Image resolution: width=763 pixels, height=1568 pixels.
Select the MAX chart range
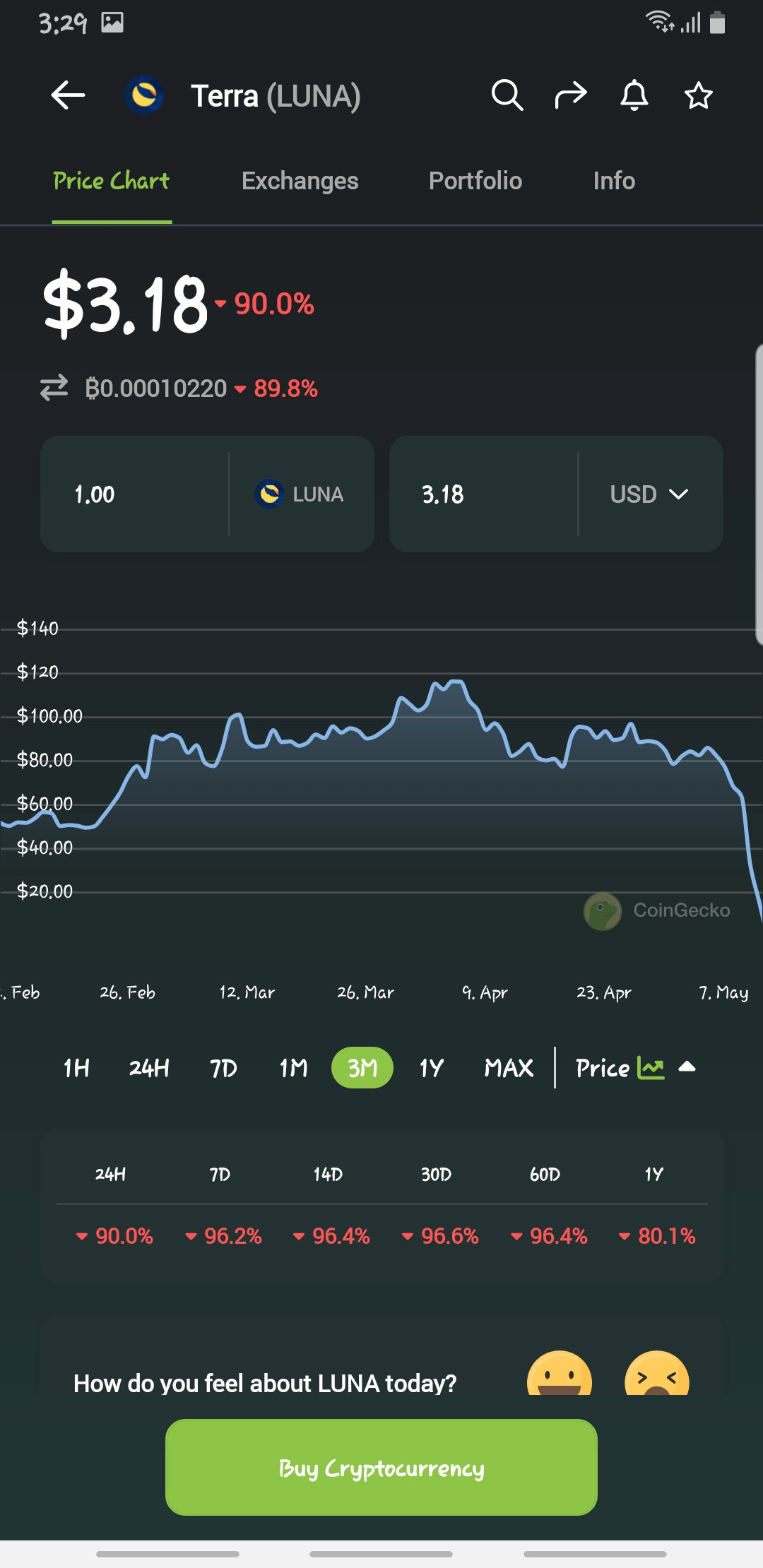coord(509,1068)
